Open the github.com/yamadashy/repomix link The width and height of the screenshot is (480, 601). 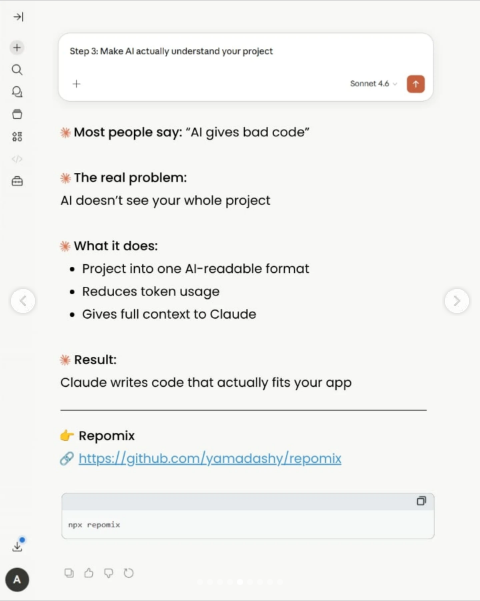(x=210, y=458)
